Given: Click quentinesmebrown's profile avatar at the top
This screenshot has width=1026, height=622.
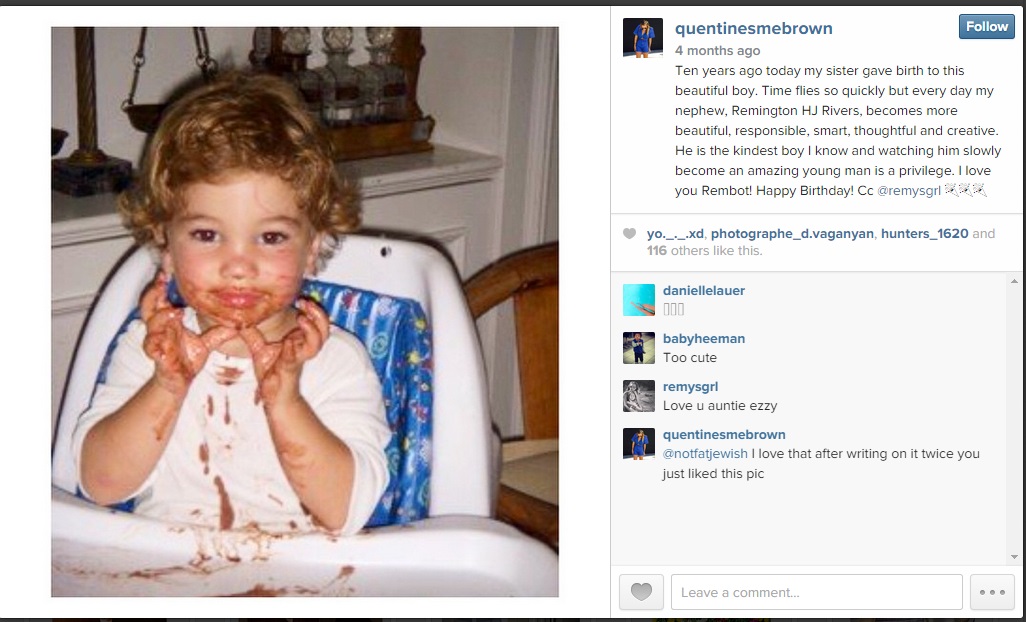Looking at the screenshot, I should click(x=643, y=38).
